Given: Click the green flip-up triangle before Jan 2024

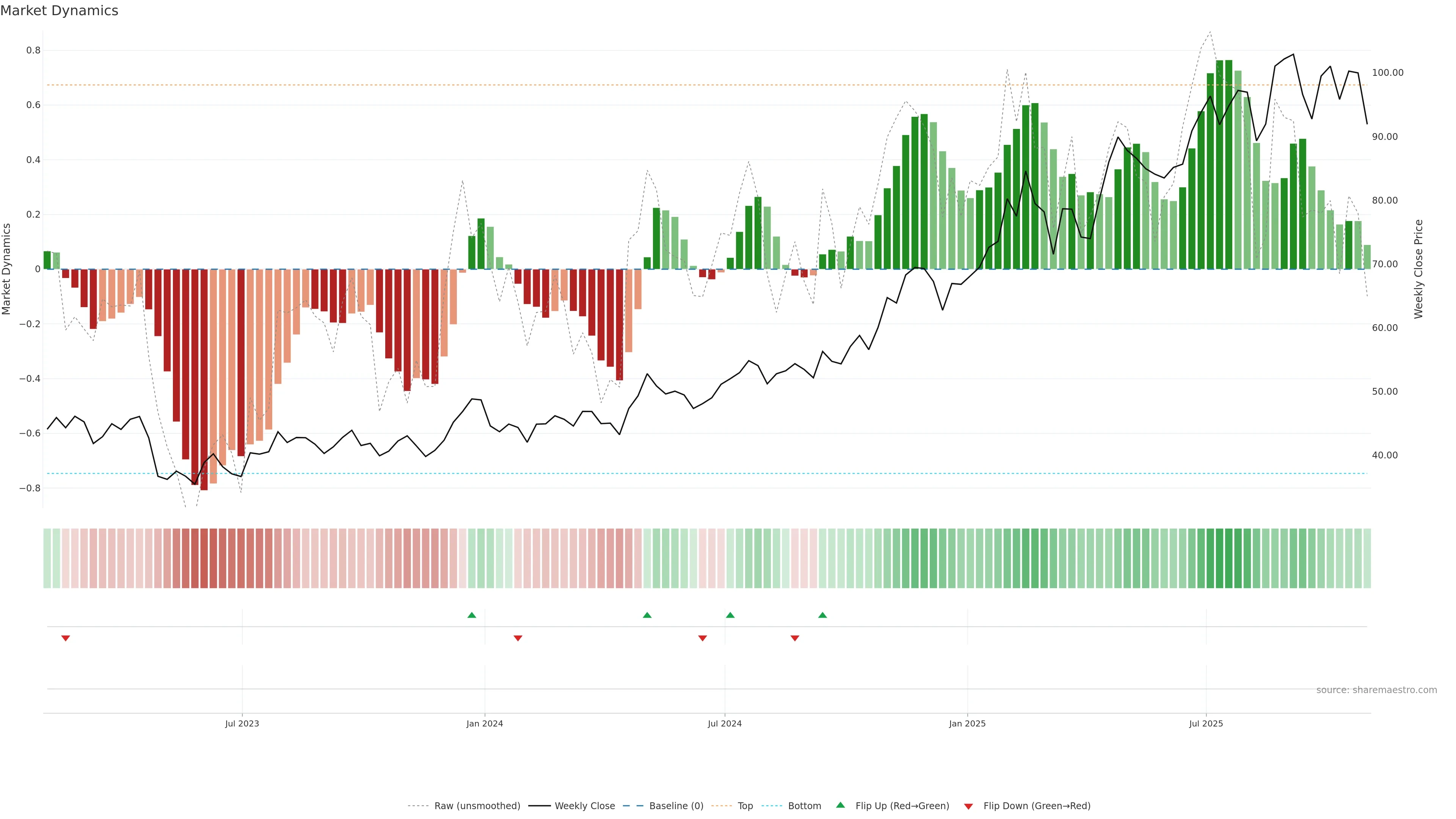Looking at the screenshot, I should click(472, 615).
